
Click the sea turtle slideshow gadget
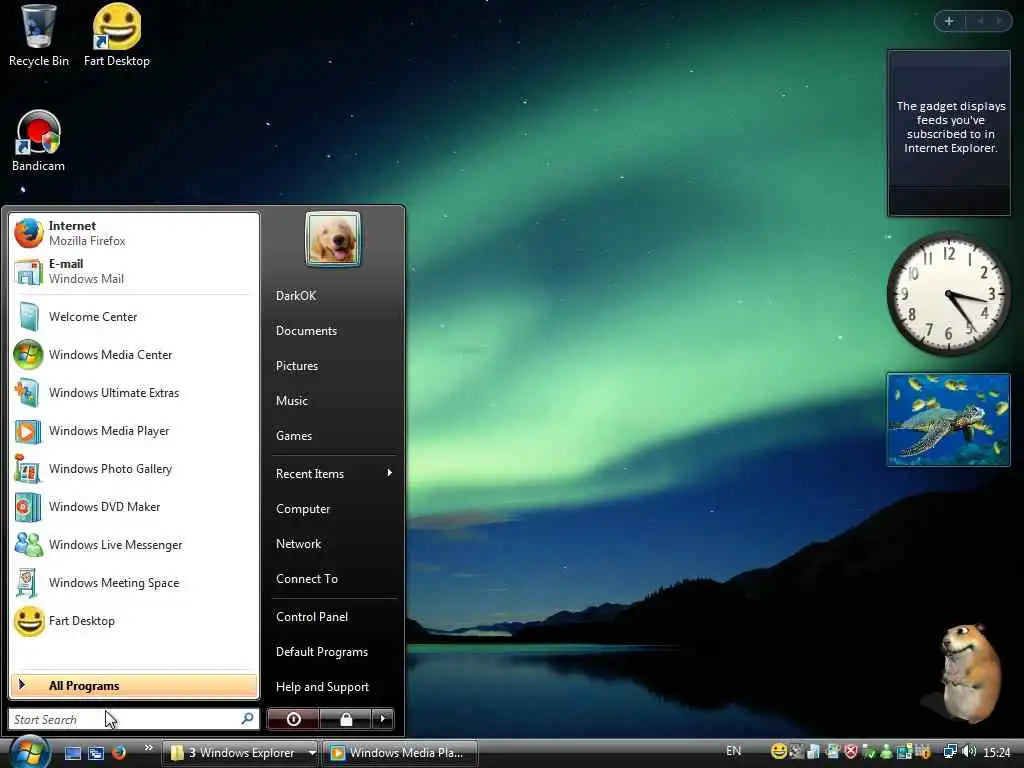pos(948,419)
